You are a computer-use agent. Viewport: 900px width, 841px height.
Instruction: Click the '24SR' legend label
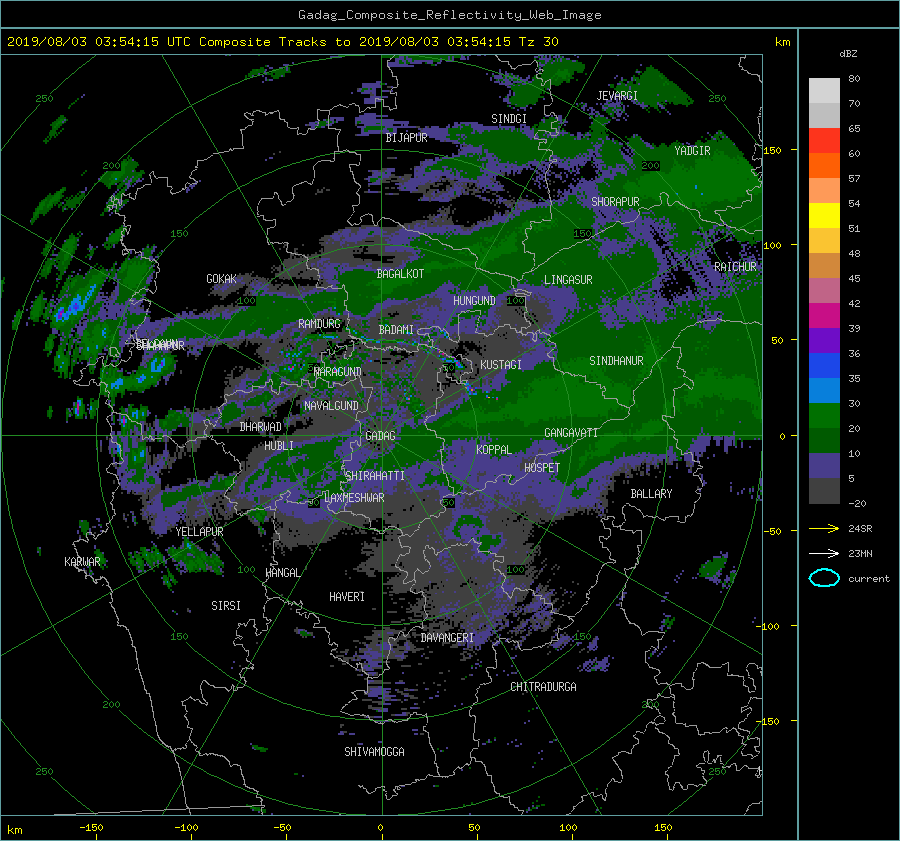(x=860, y=529)
